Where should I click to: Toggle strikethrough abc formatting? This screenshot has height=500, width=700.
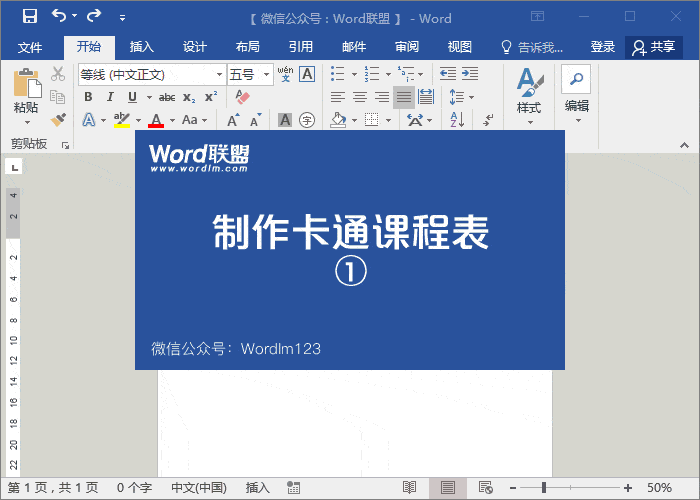(x=167, y=97)
